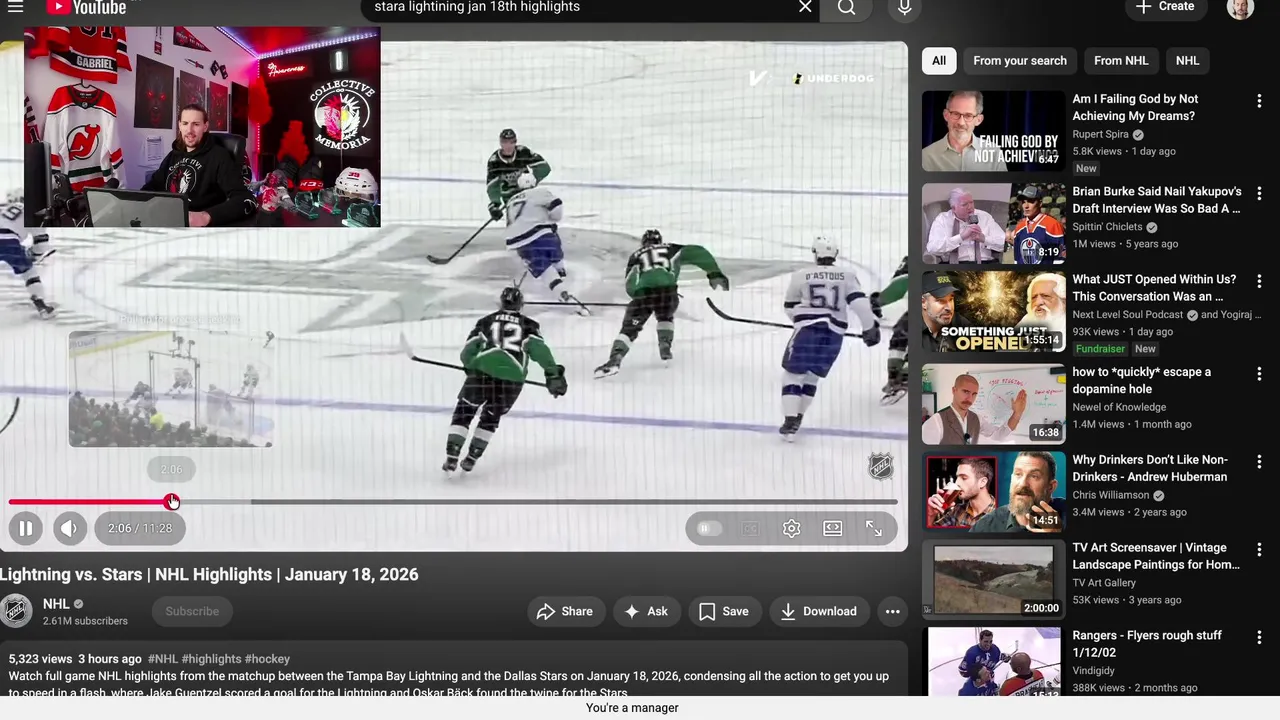Toggle the autoplay switch

coord(709,528)
